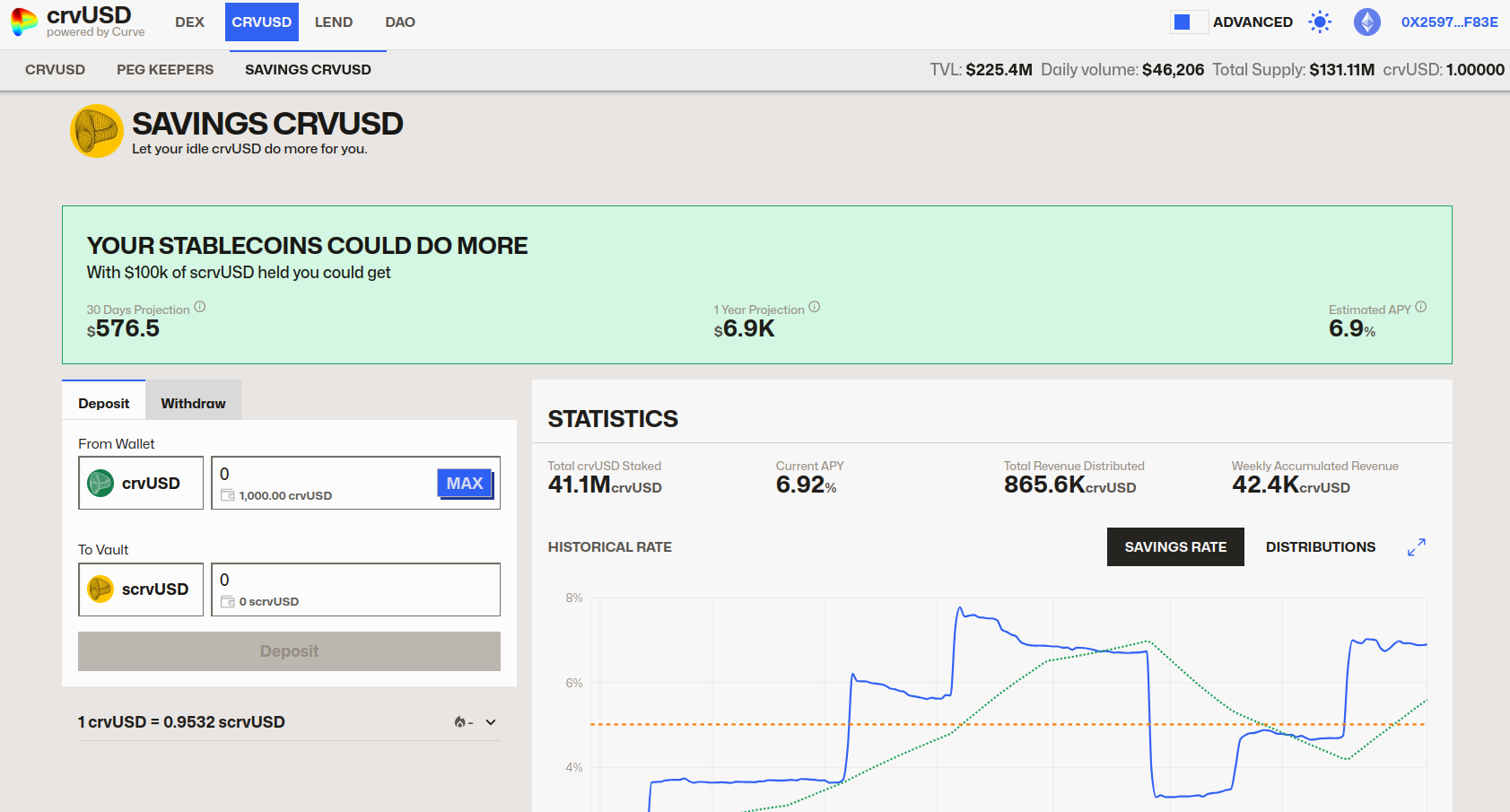
Task: Open the 1 Year Projection info tooltip
Action: (815, 306)
